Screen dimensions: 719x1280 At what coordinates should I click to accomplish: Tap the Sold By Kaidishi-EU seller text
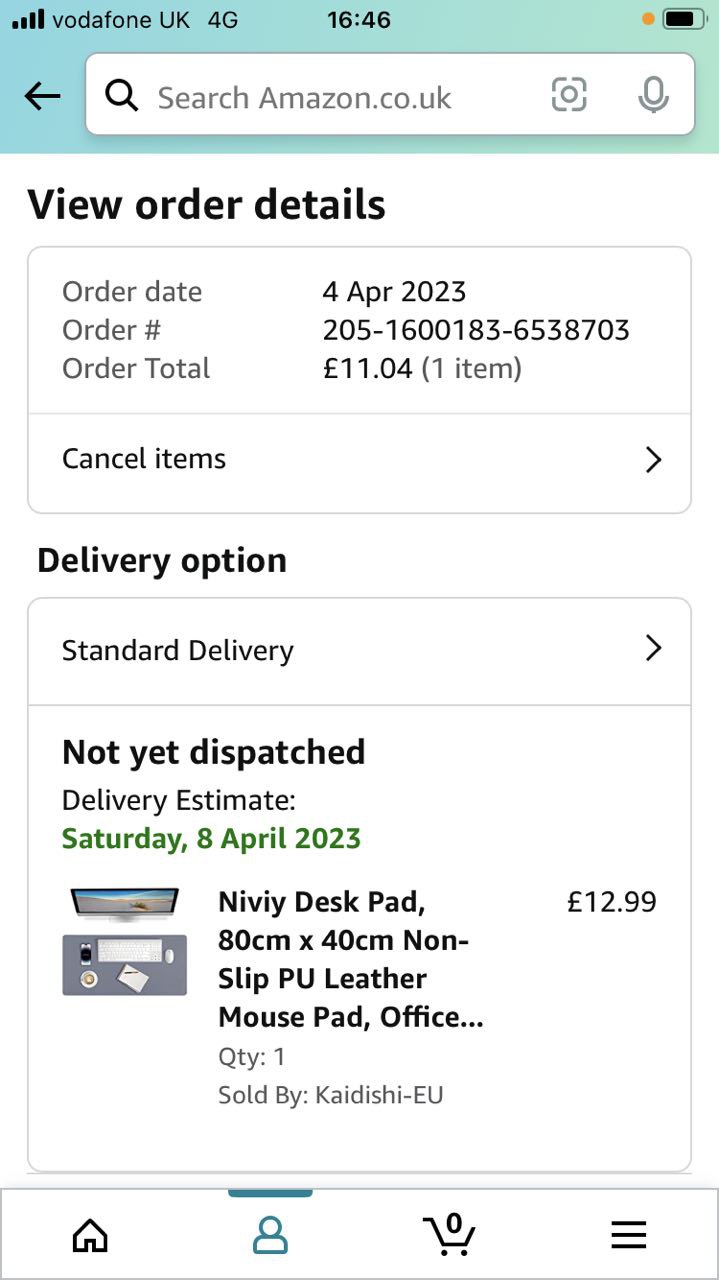pyautogui.click(x=330, y=1095)
